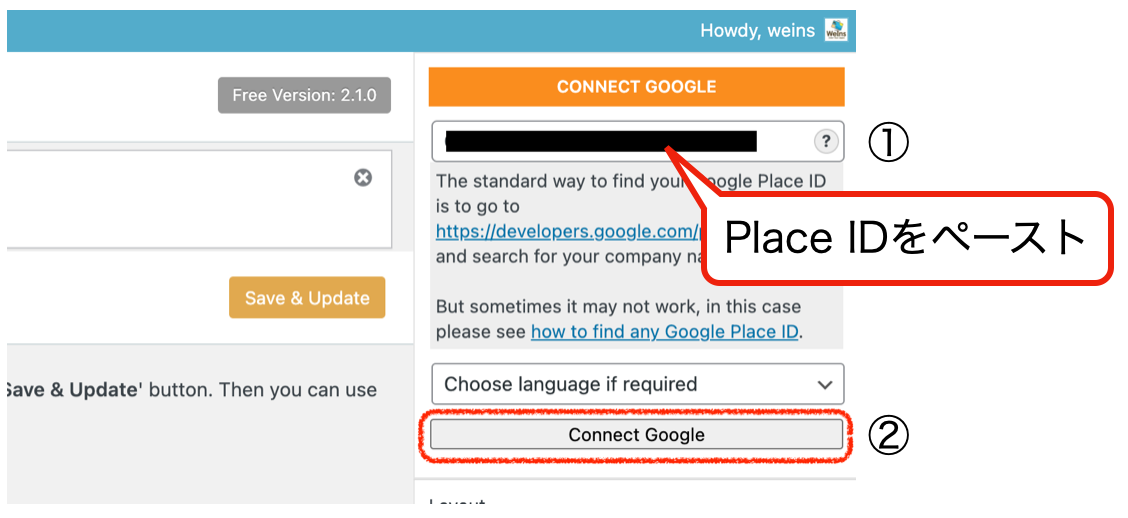Click the Free Version: 2.1.0 badge
This screenshot has width=1128, height=518.
[x=304, y=96]
